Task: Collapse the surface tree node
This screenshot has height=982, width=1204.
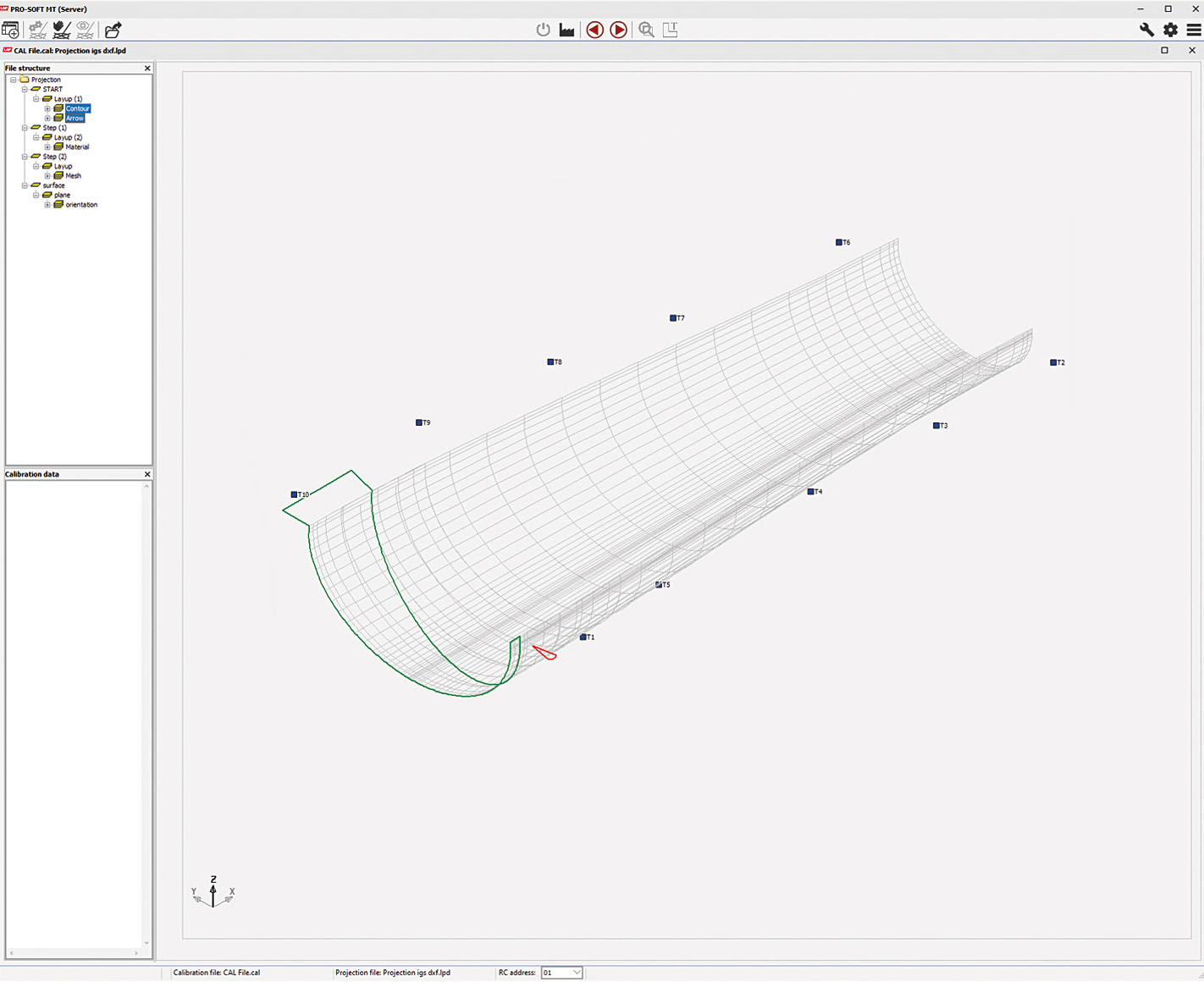Action: point(25,185)
